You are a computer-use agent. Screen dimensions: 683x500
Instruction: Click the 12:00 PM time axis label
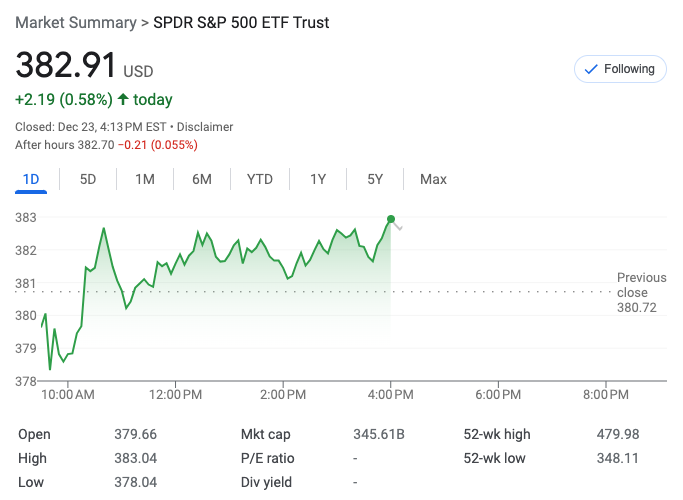point(175,395)
